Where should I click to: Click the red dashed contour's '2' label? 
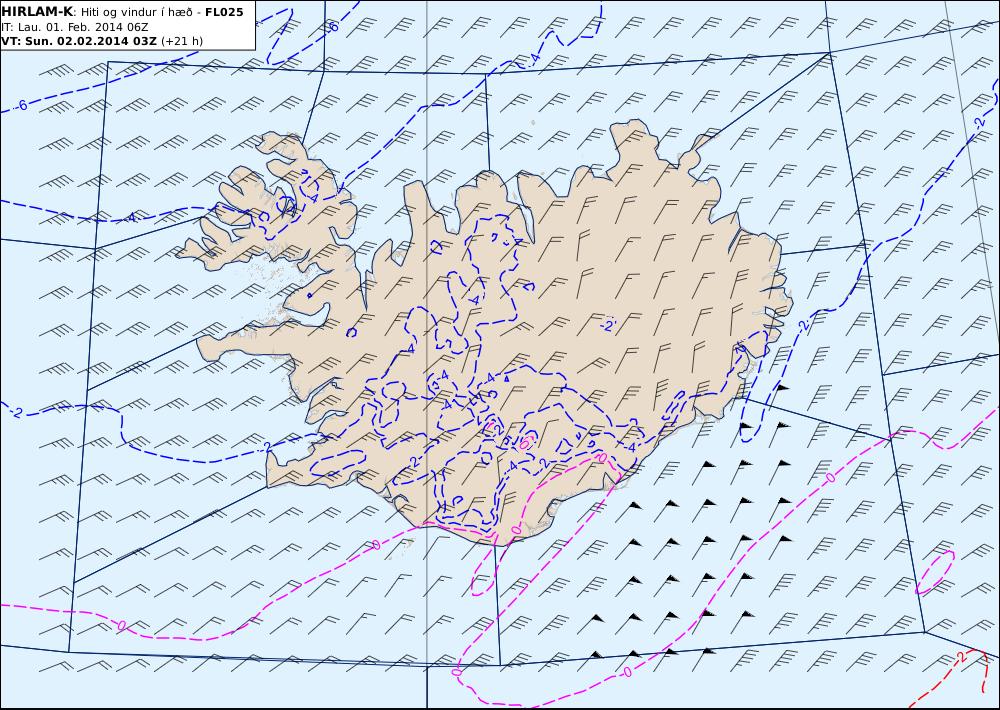961,656
